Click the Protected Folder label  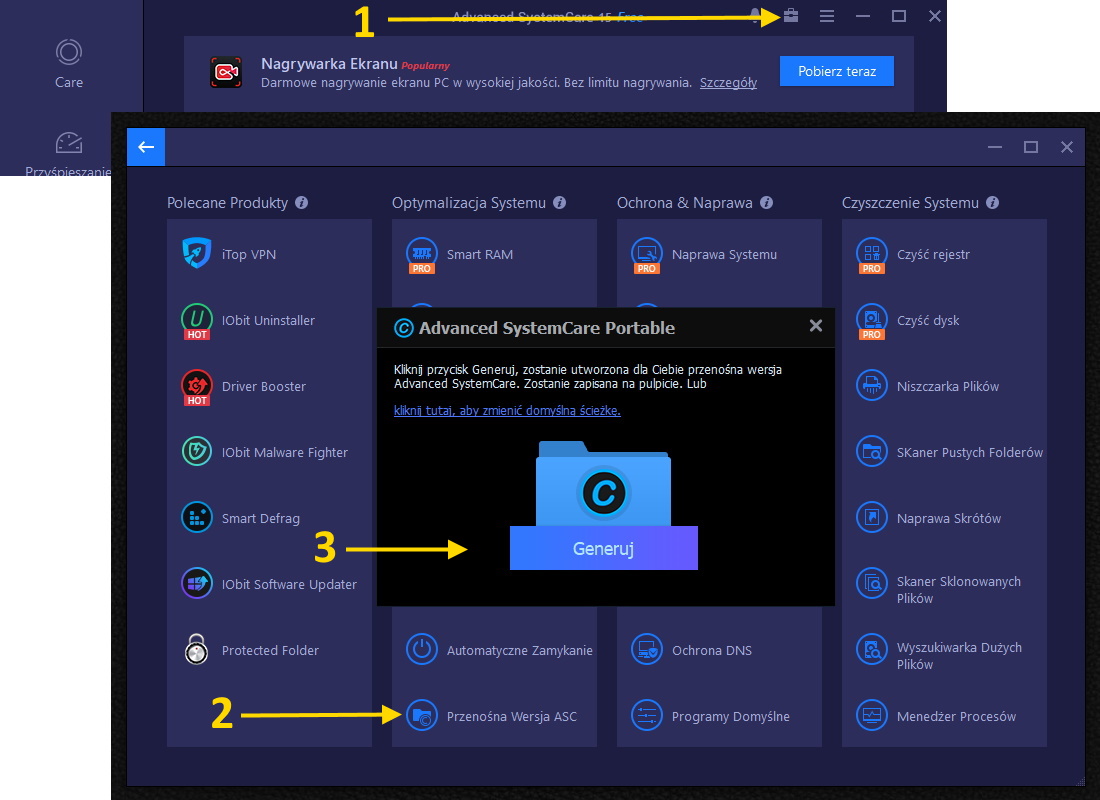tap(270, 651)
